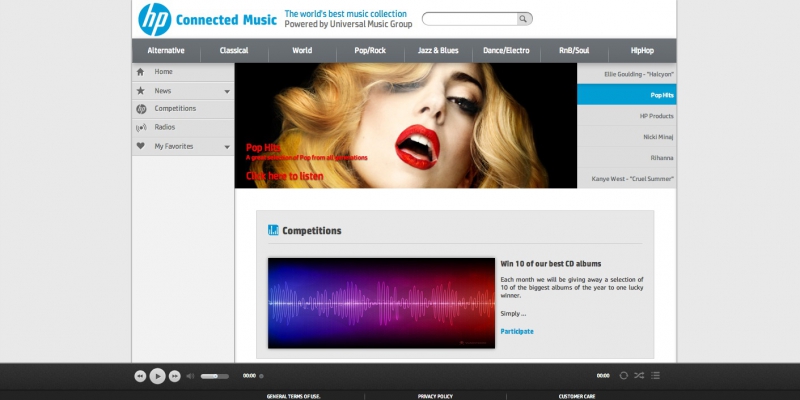
Task: Open My Favorites in sidebar
Action: pyautogui.click(x=183, y=146)
